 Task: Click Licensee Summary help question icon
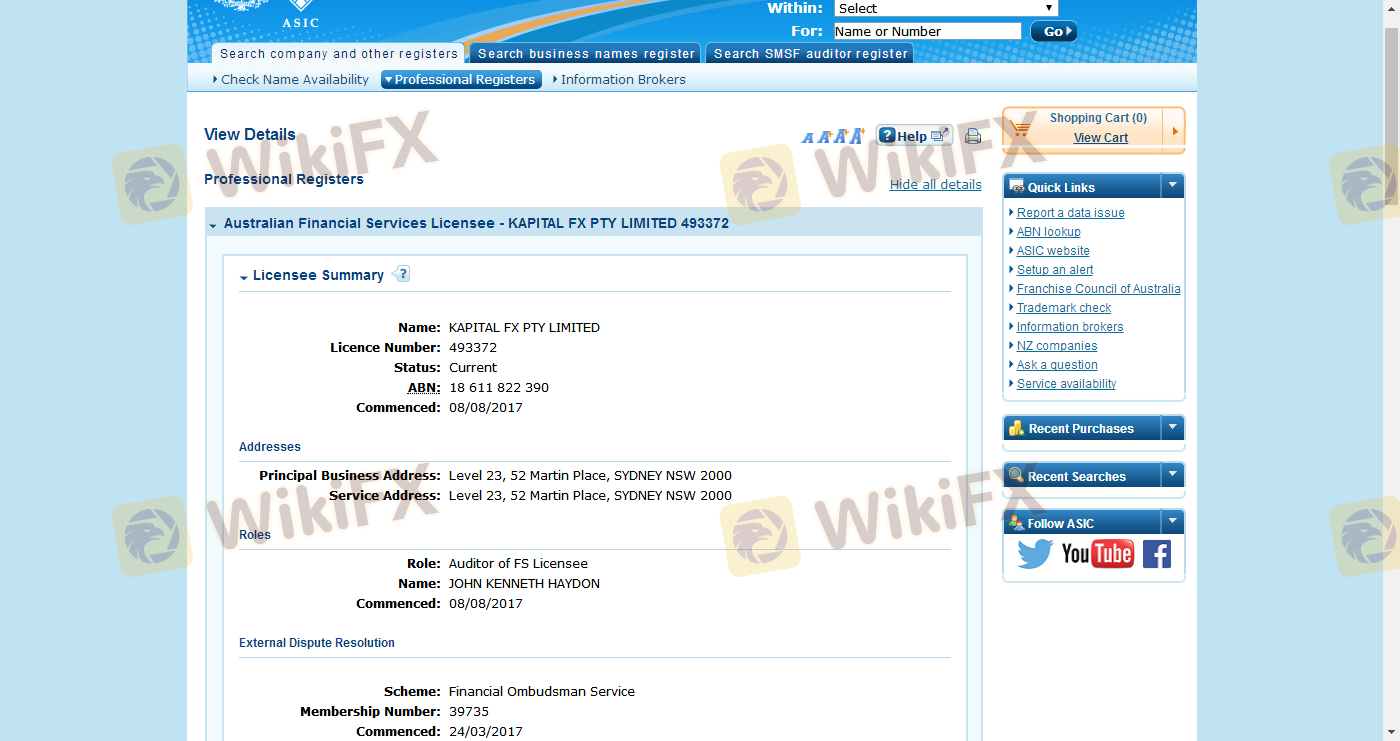coord(401,274)
